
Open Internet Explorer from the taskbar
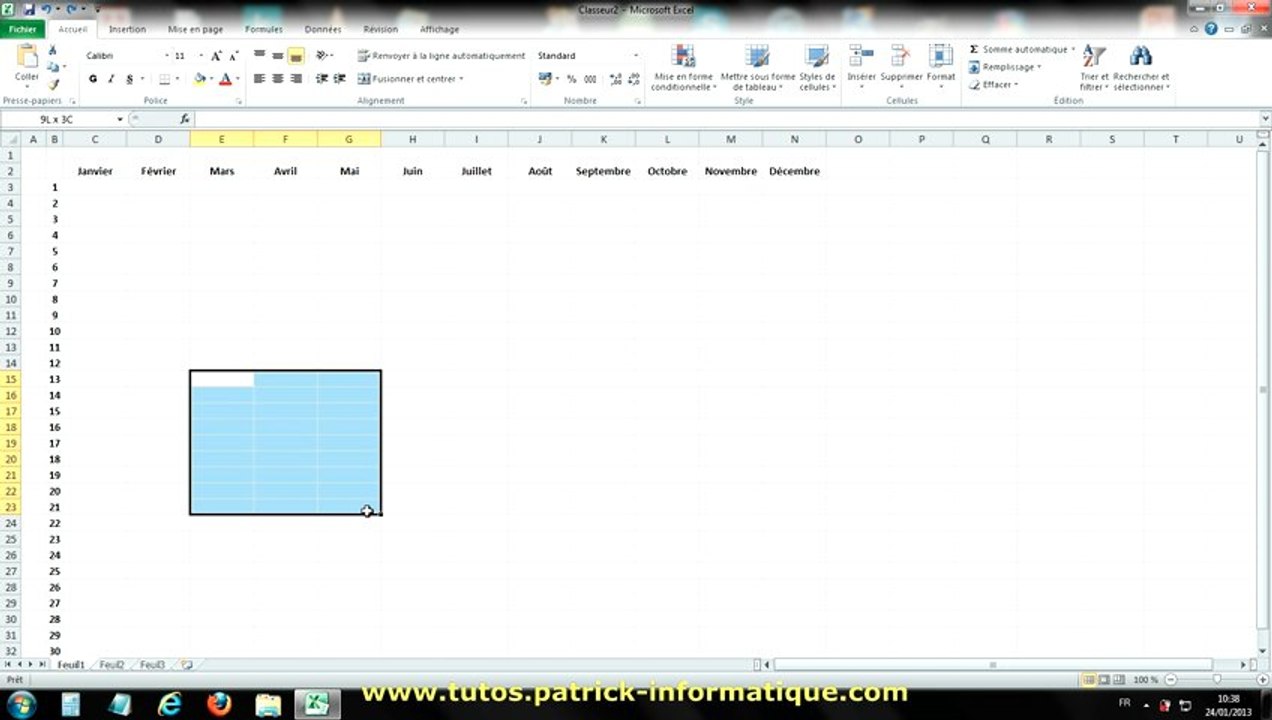[169, 704]
